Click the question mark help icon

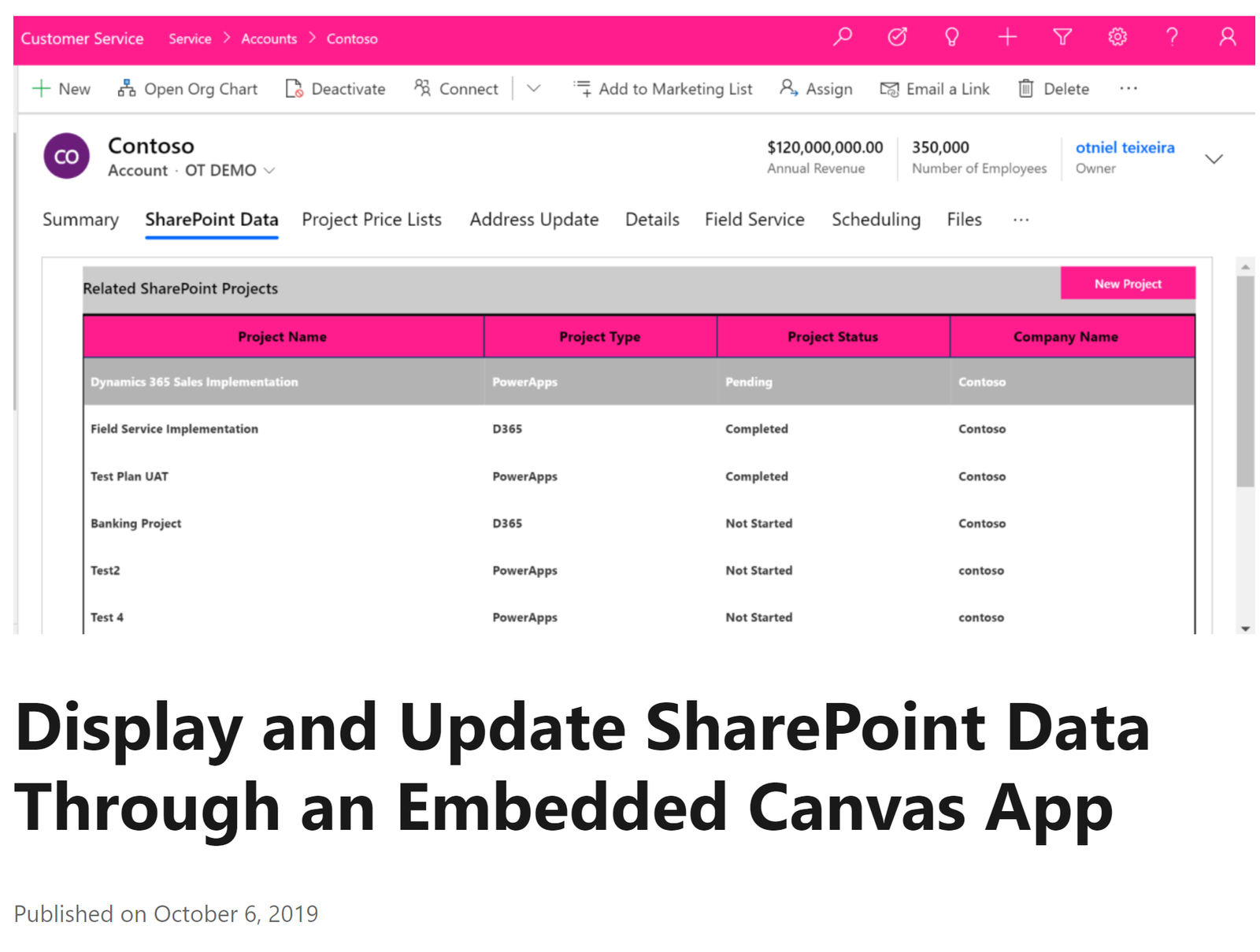1172,37
